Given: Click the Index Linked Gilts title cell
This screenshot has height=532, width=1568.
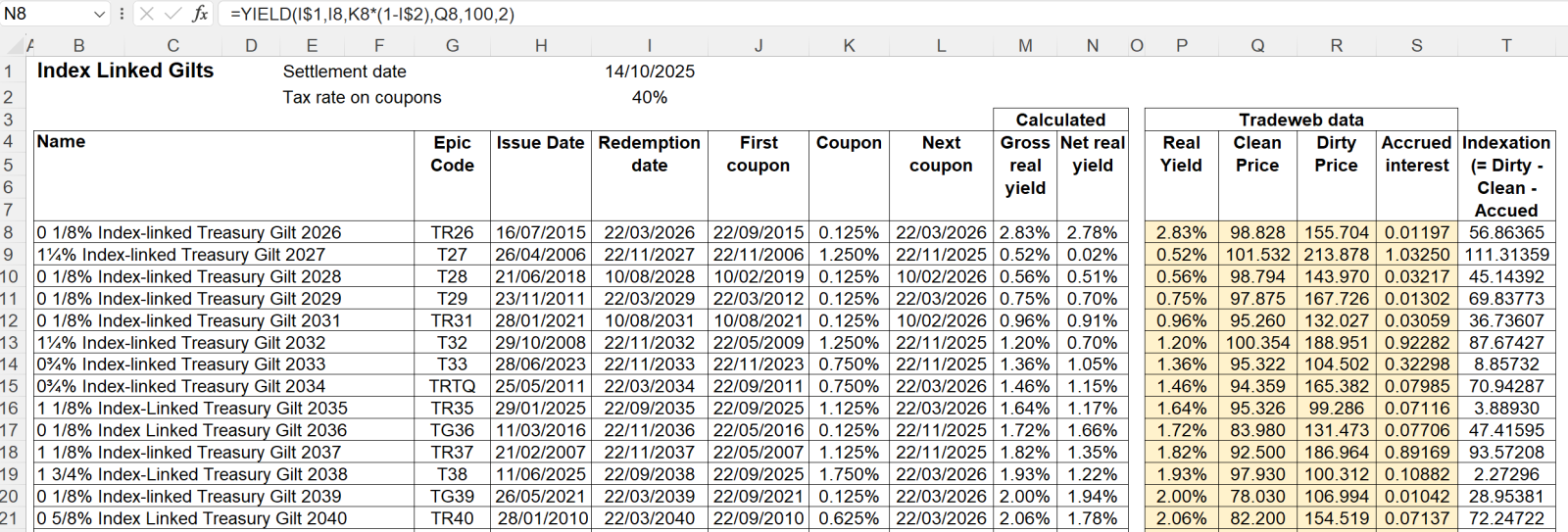Looking at the screenshot, I should (125, 71).
